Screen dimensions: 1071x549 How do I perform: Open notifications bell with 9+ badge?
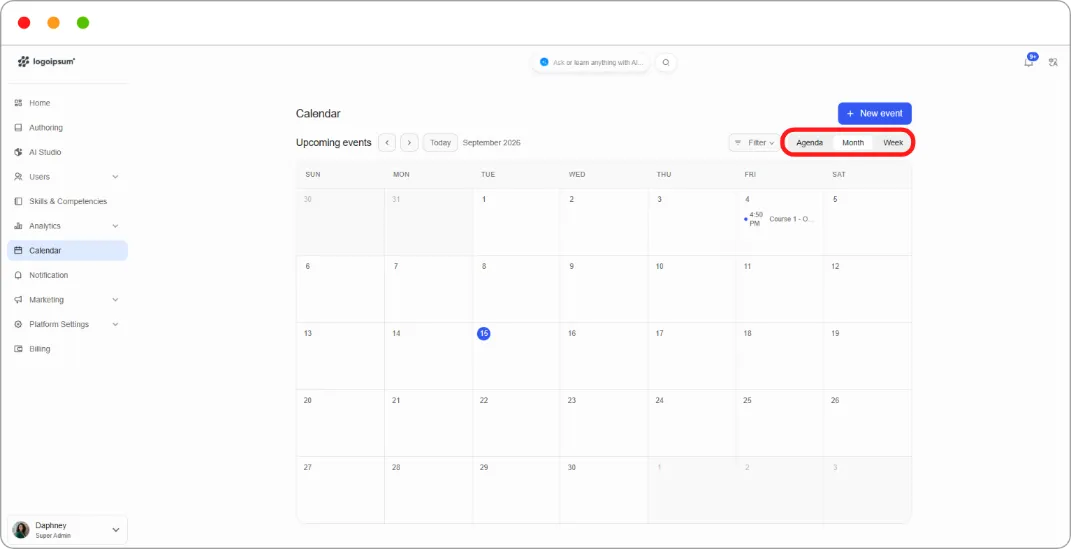1029,61
